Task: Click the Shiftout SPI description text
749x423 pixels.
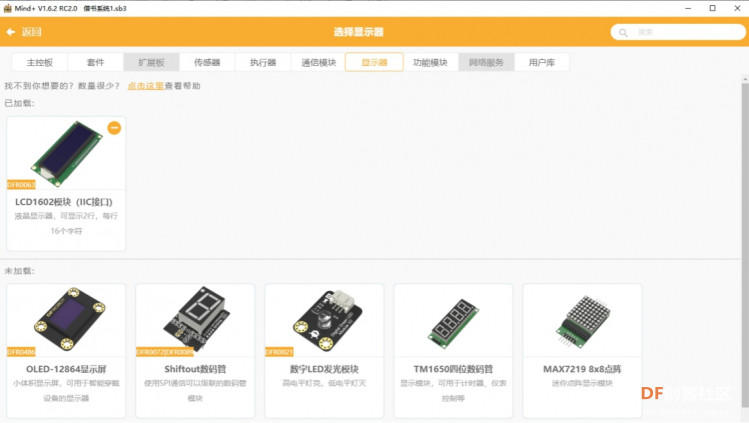Action: click(x=195, y=391)
